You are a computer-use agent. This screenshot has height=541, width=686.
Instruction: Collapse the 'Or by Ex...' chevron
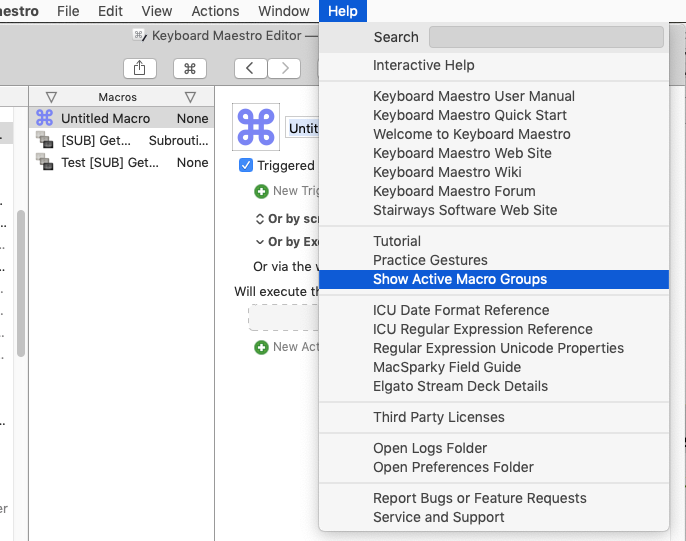(259, 242)
